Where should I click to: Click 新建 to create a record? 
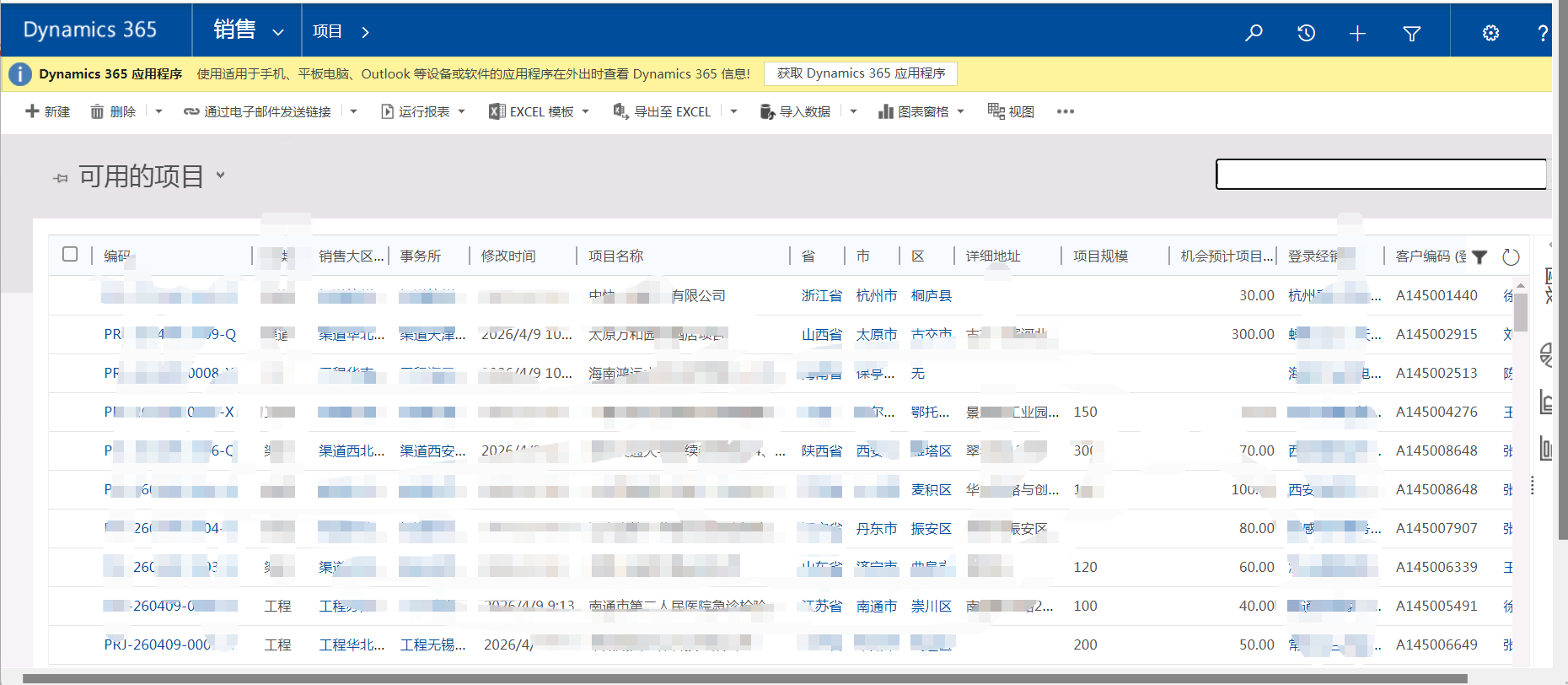(x=48, y=111)
